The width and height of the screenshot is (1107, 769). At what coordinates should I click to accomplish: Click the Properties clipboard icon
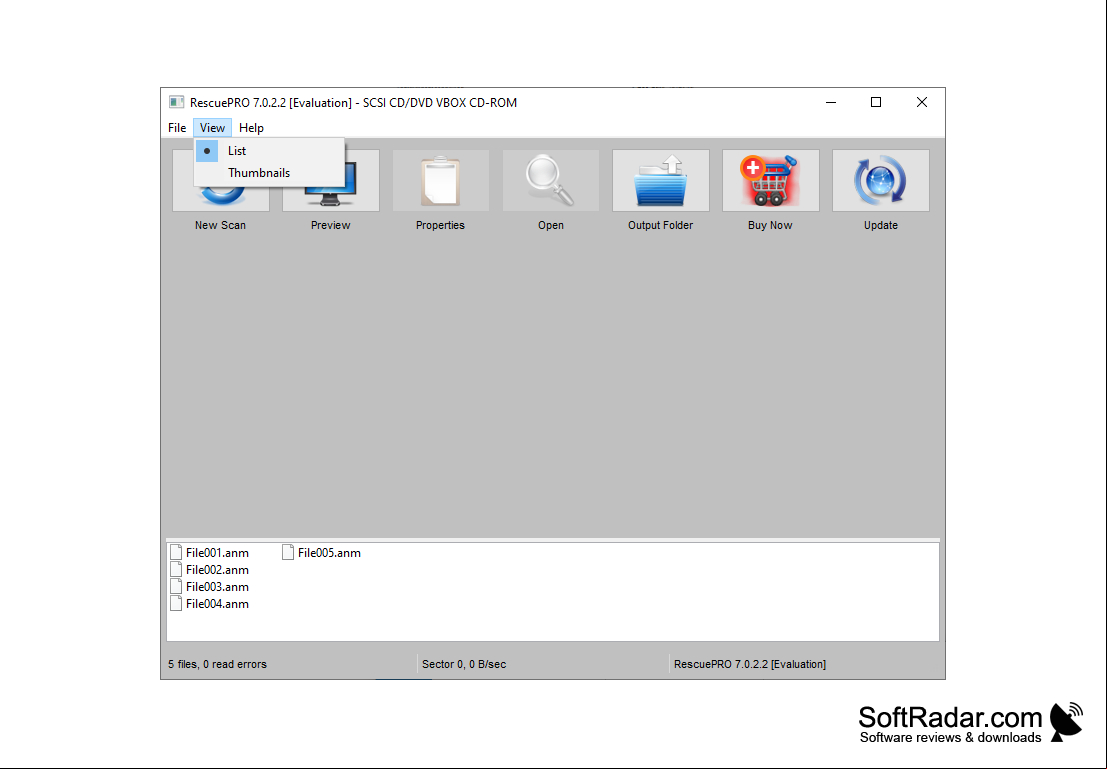pos(441,180)
